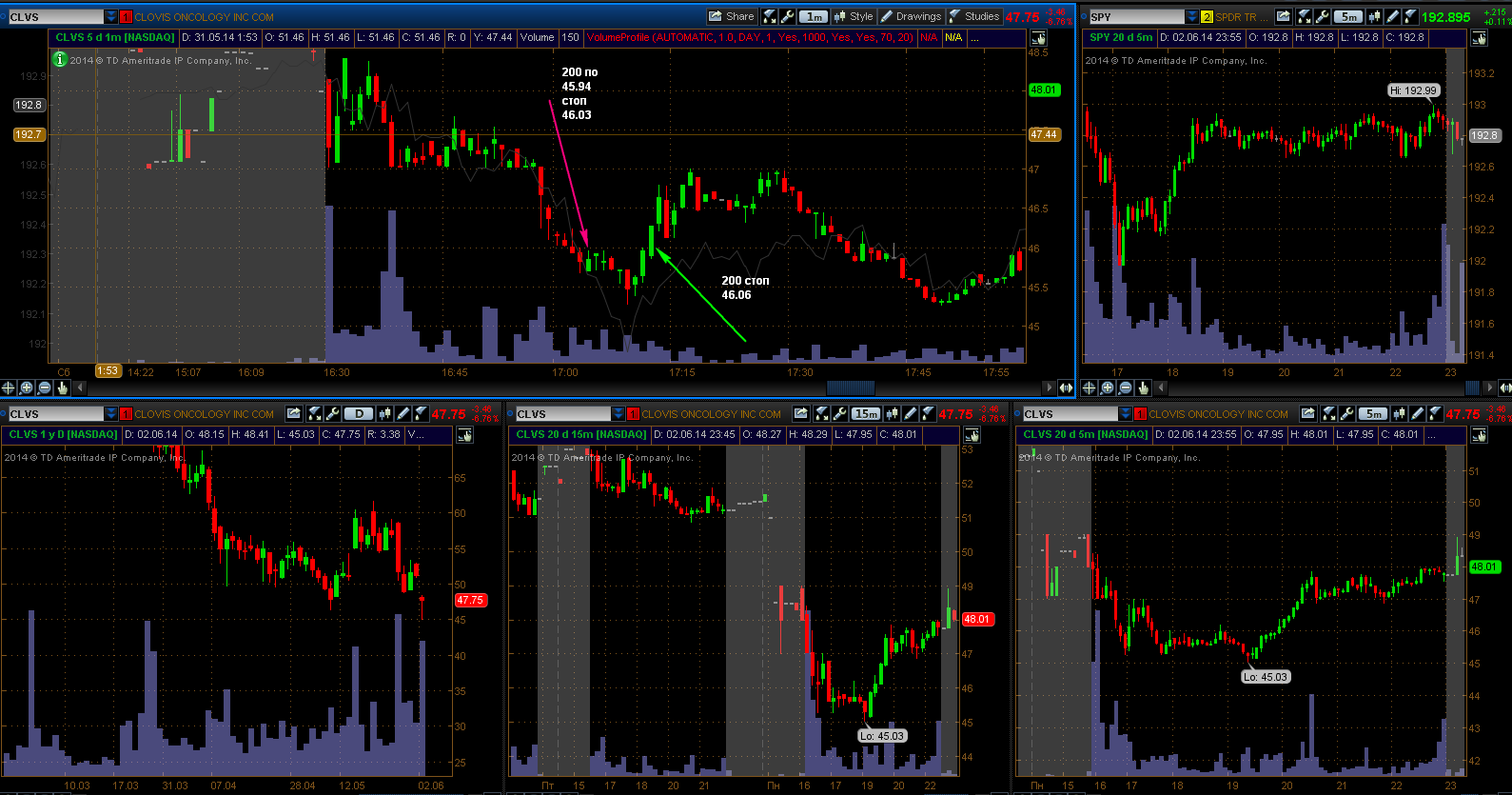Click expand arrows icon under CLVS 1m chart
The width and height of the screenshot is (1512, 795).
coord(1066,388)
